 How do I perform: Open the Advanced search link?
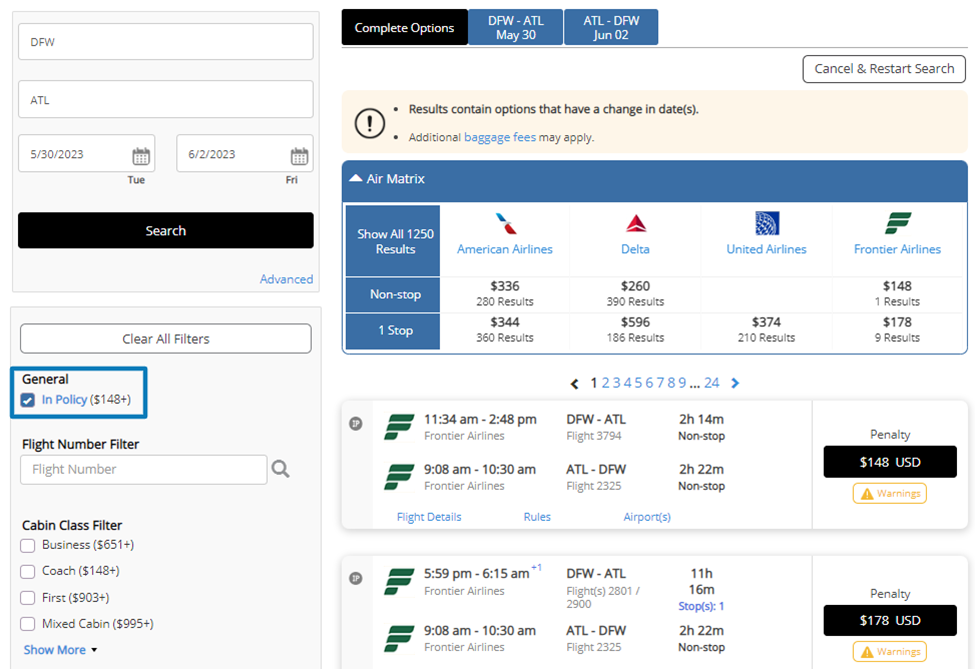pyautogui.click(x=286, y=279)
